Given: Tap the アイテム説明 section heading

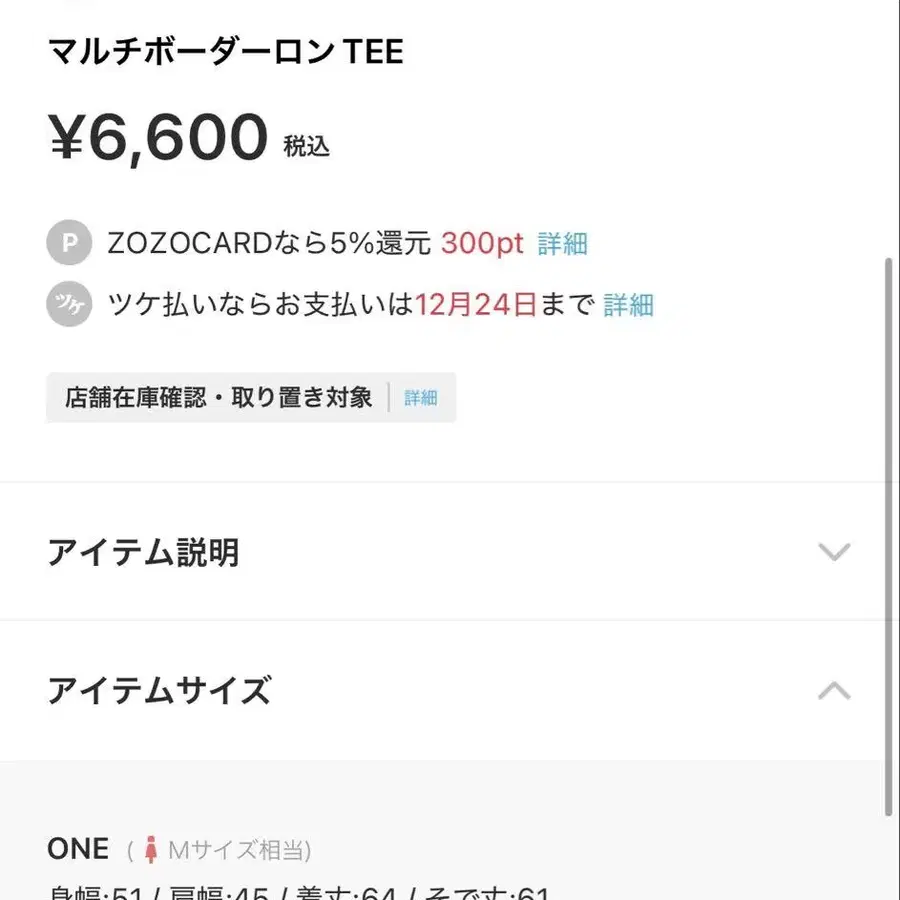Looking at the screenshot, I should tap(143, 552).
